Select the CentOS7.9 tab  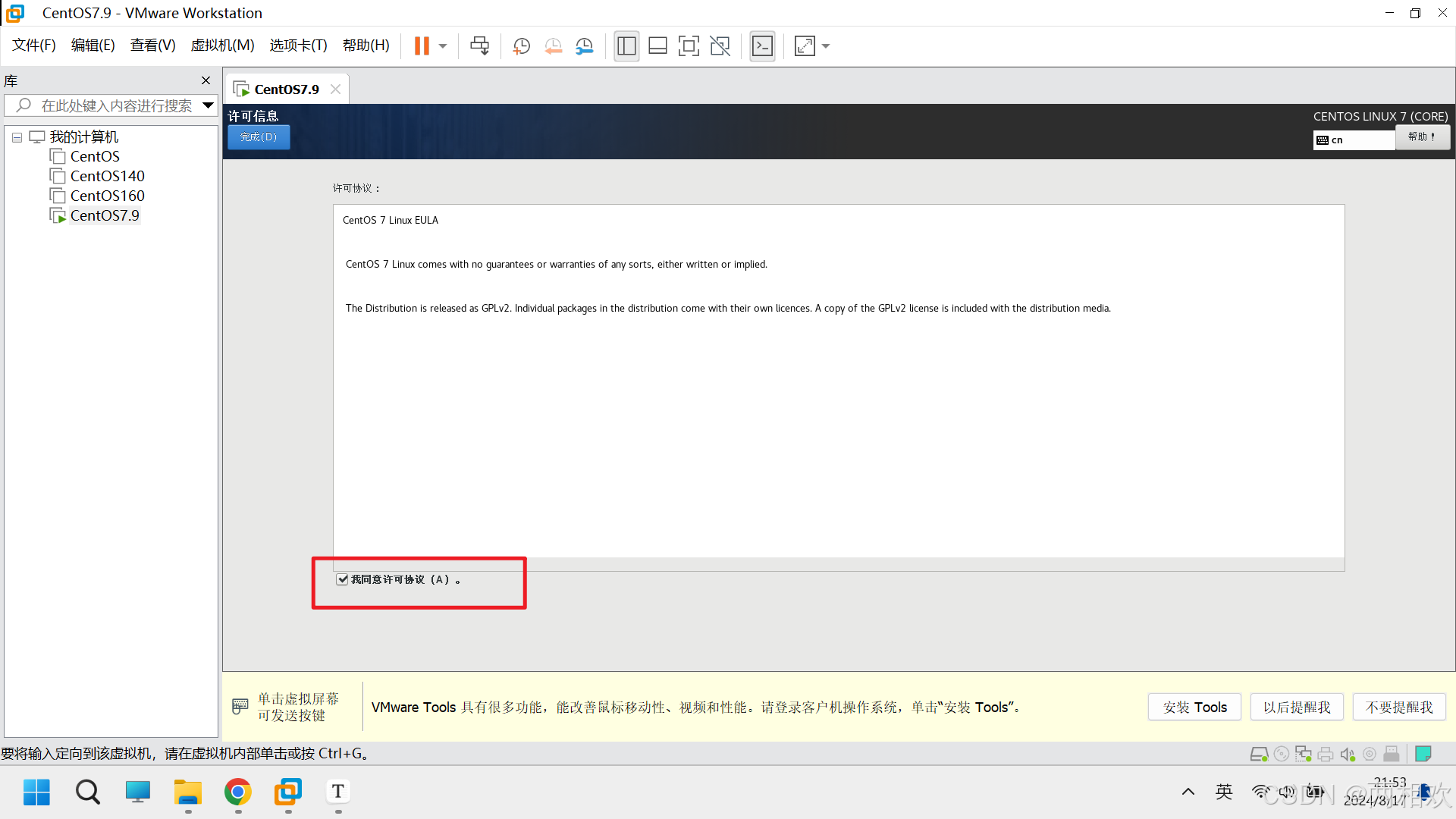coord(286,89)
